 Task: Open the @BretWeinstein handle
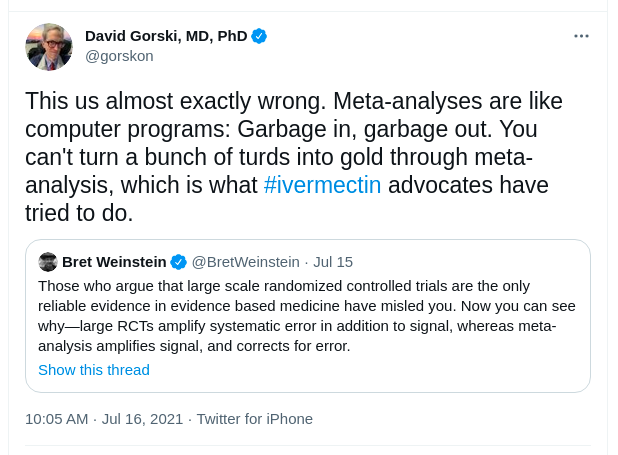pyautogui.click(x=246, y=262)
